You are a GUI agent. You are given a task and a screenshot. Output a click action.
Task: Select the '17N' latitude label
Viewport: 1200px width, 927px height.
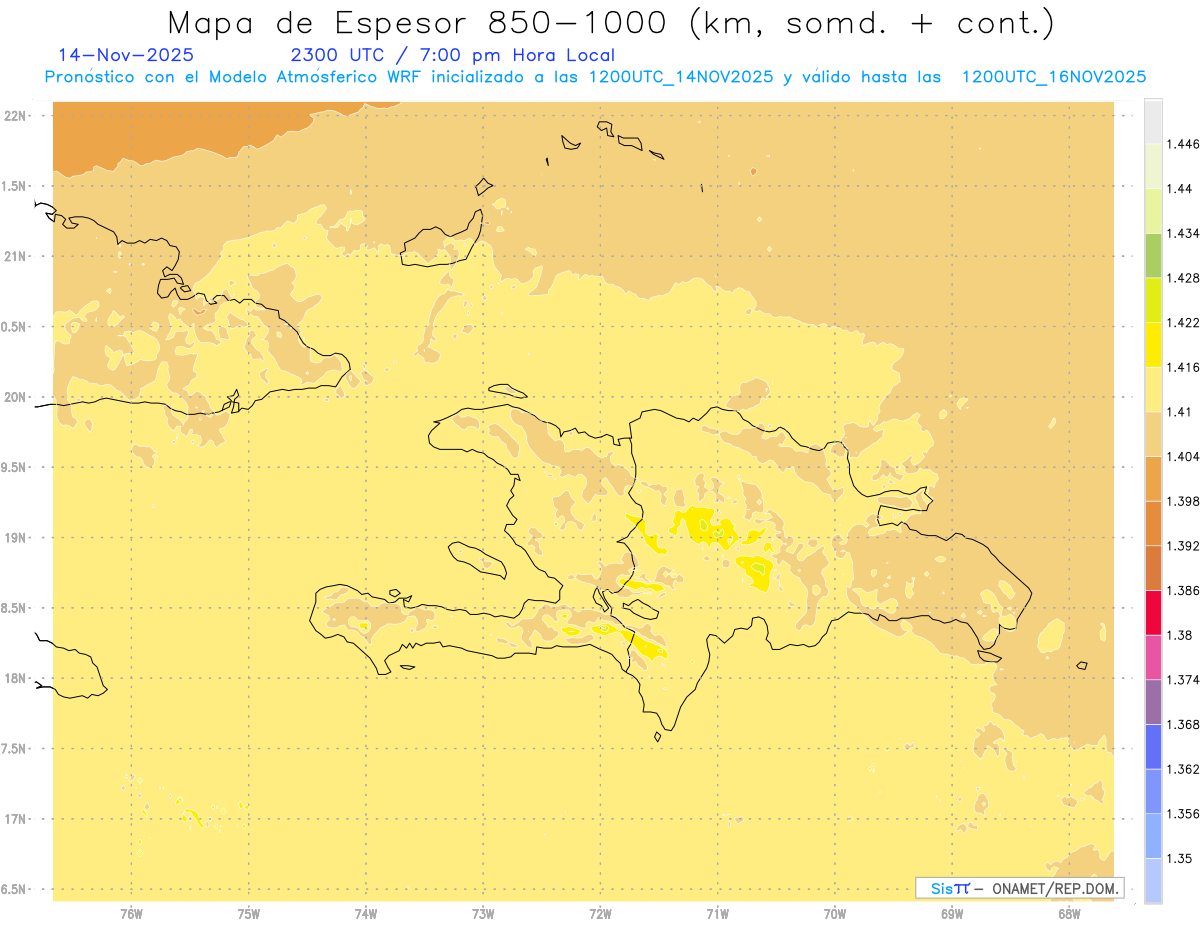point(16,819)
